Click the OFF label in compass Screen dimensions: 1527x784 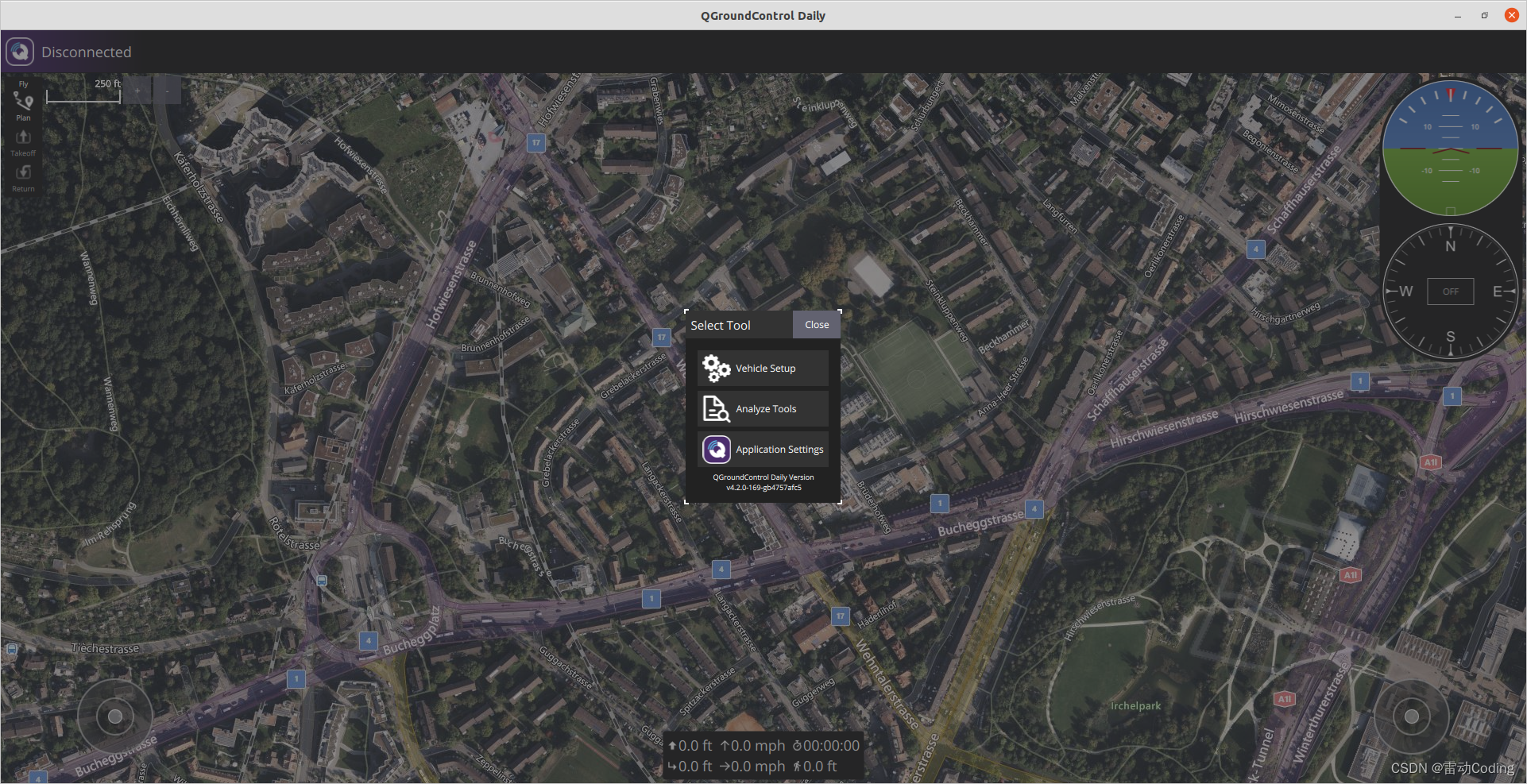pyautogui.click(x=1451, y=292)
